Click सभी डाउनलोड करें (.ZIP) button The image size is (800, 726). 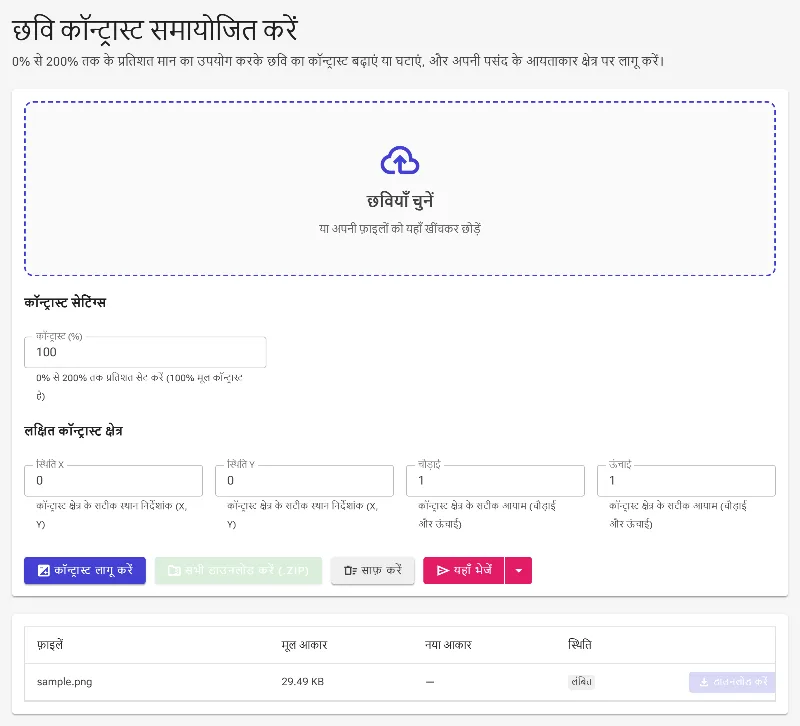[x=238, y=570]
